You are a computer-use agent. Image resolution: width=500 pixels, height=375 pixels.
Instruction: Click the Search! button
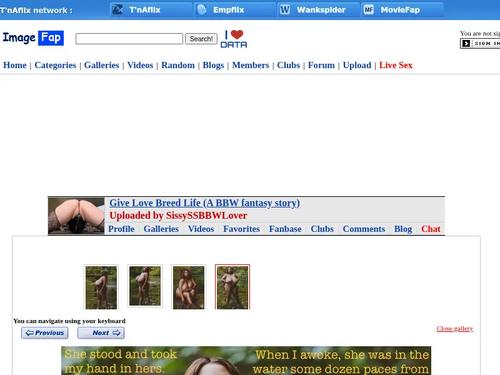click(x=201, y=39)
